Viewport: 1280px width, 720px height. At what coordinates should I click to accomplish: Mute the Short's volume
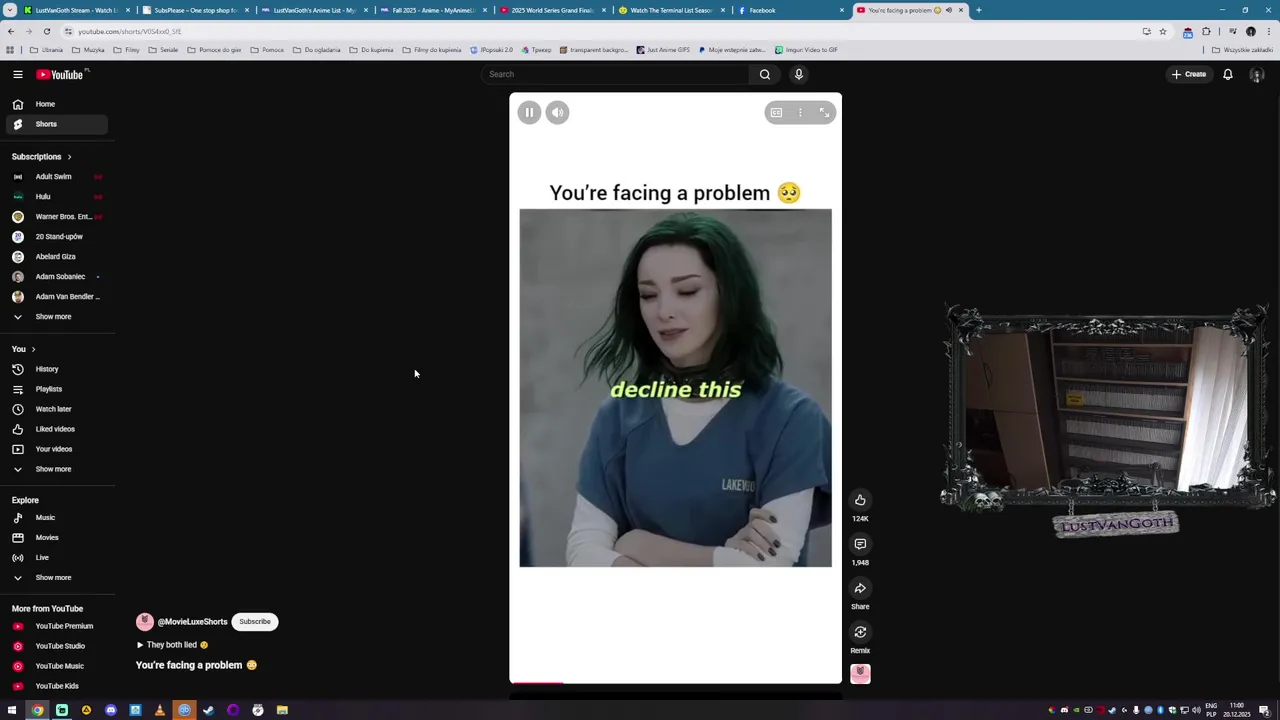(557, 112)
